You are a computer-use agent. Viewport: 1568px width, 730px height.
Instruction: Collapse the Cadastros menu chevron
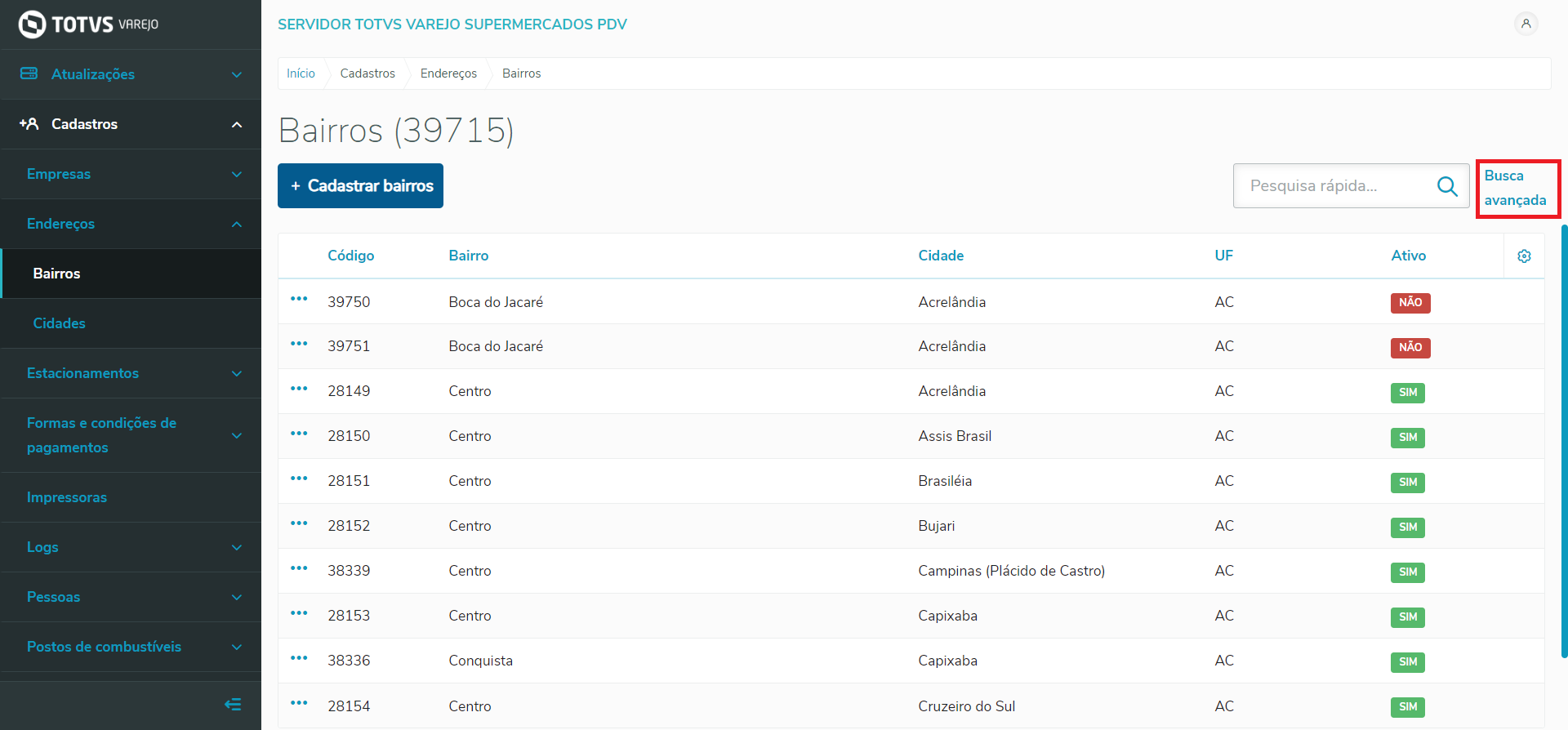tap(237, 125)
